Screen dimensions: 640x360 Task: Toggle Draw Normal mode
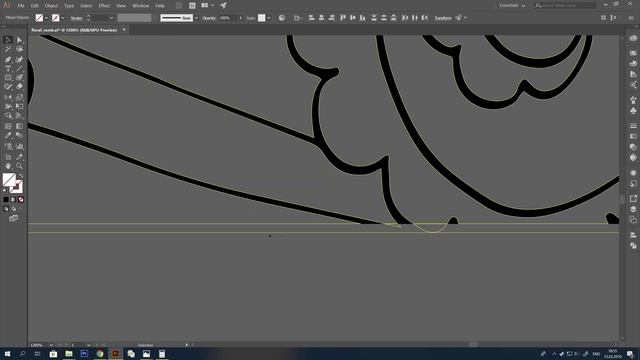(6, 209)
